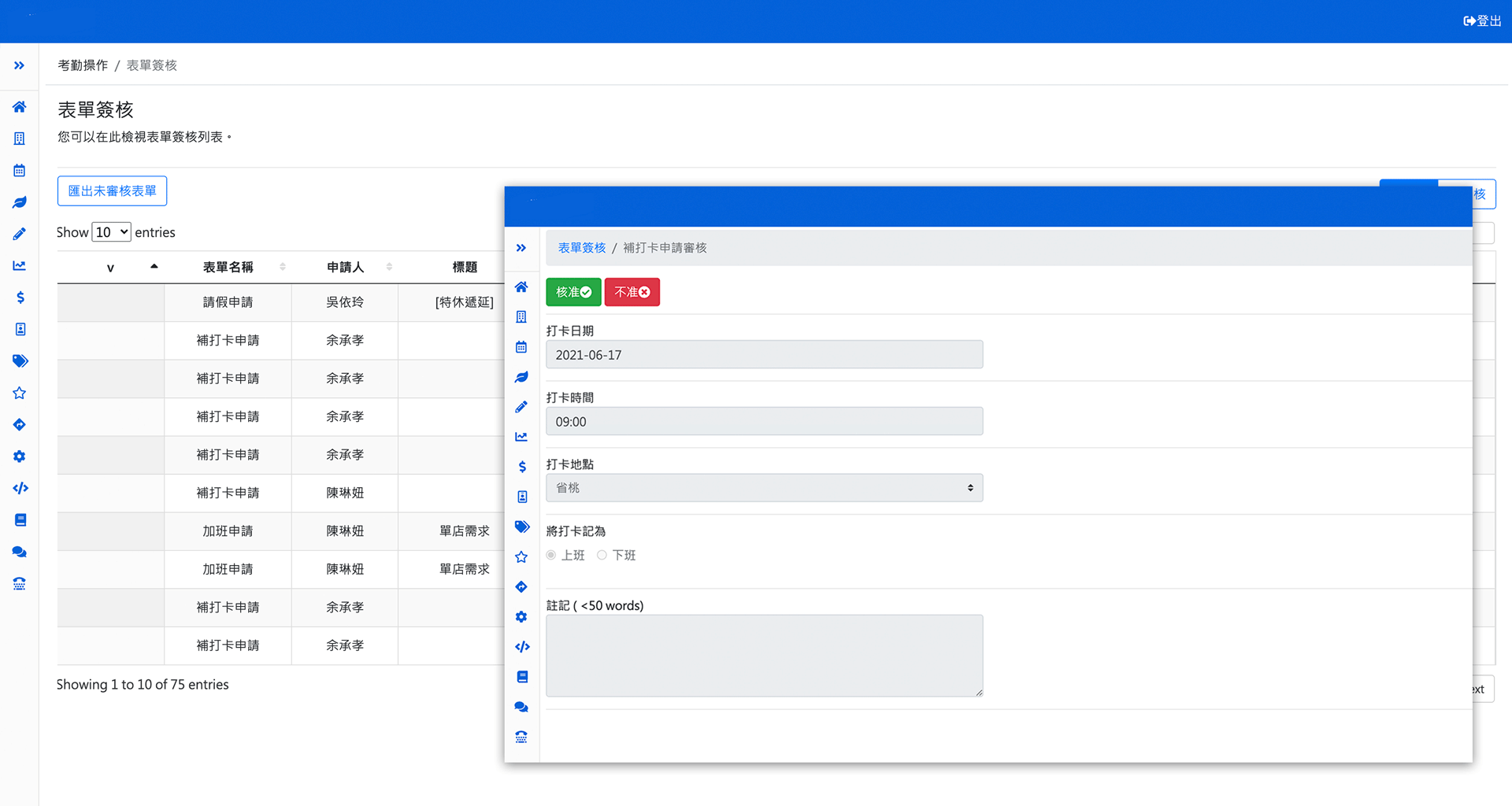Open the calendar icon in left sidebar
Screen dimensions: 1512x806
pyautogui.click(x=20, y=171)
